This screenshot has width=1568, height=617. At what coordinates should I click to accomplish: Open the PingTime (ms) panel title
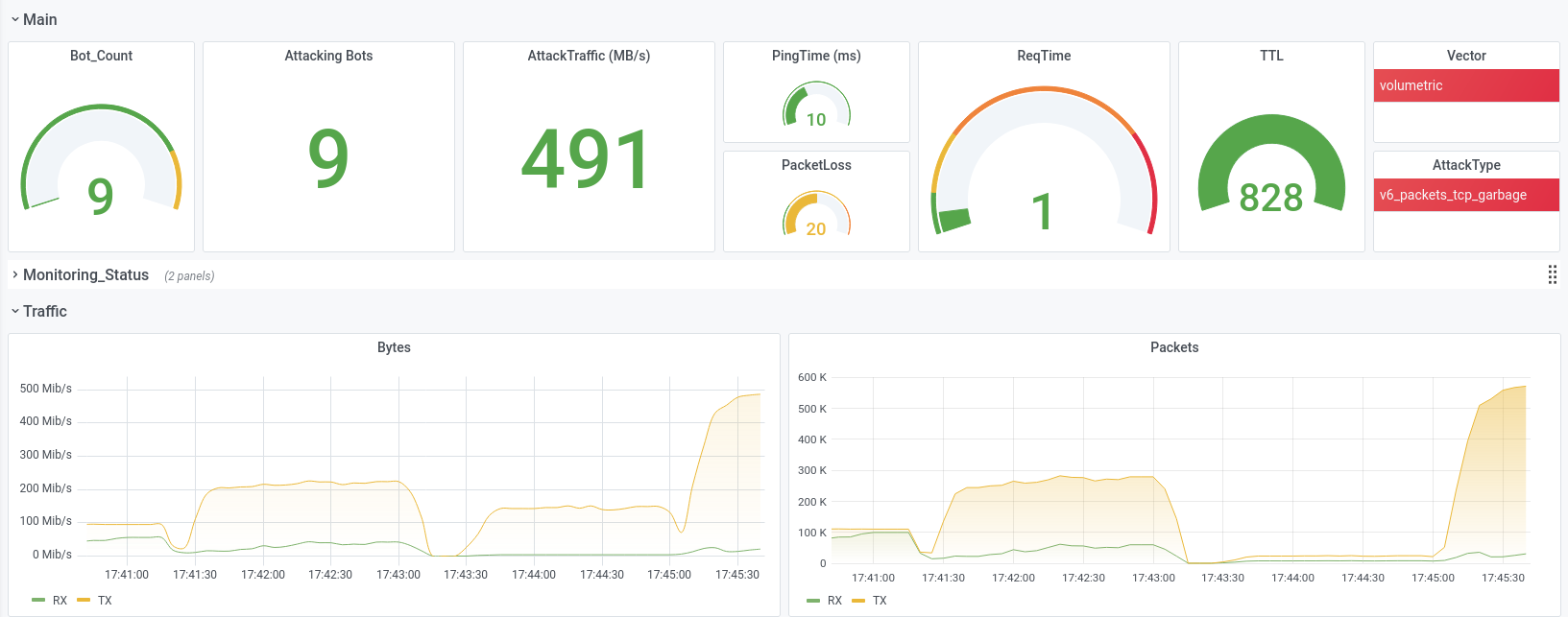pos(816,56)
